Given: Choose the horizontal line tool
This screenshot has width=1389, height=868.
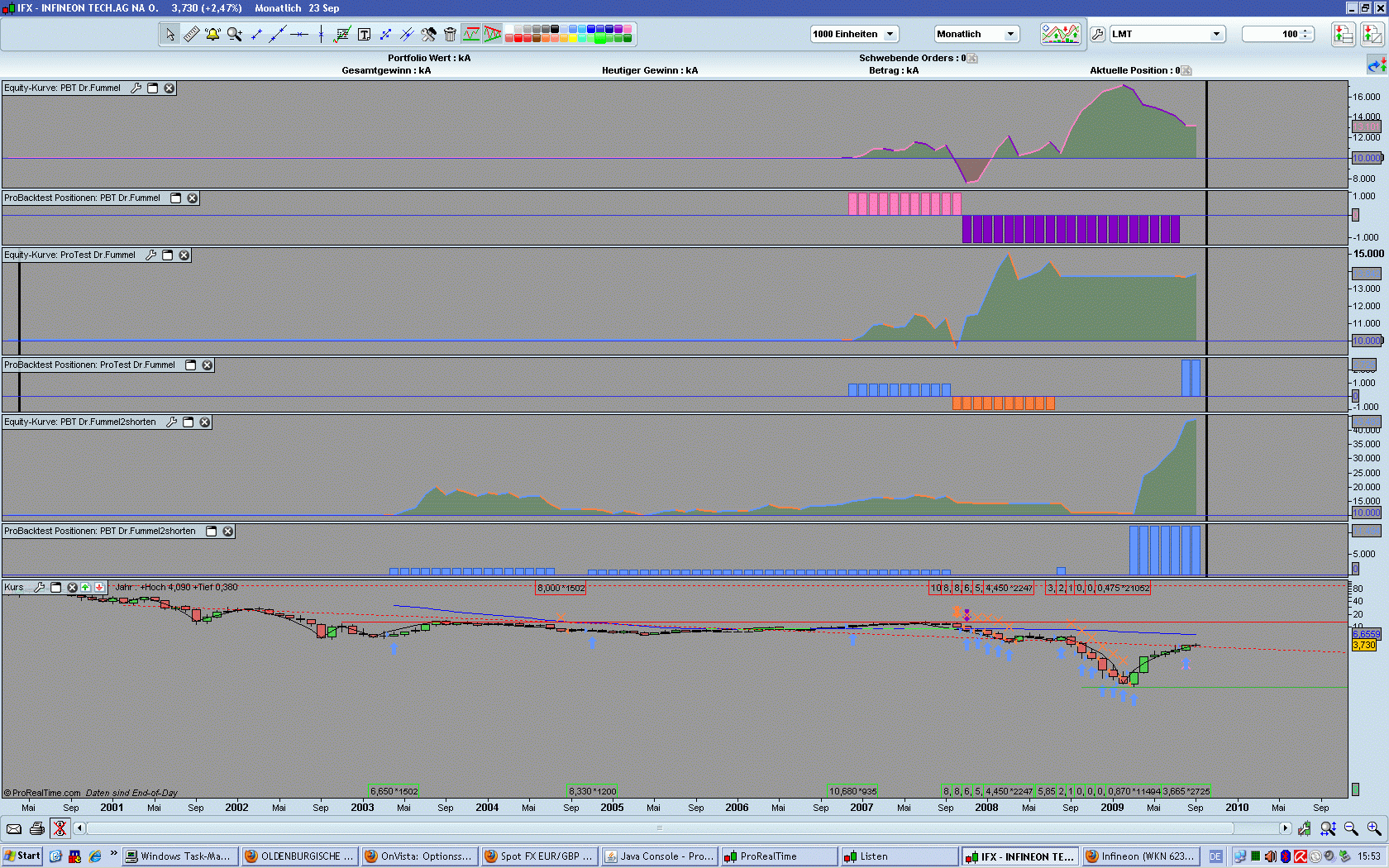Looking at the screenshot, I should tap(299, 34).
